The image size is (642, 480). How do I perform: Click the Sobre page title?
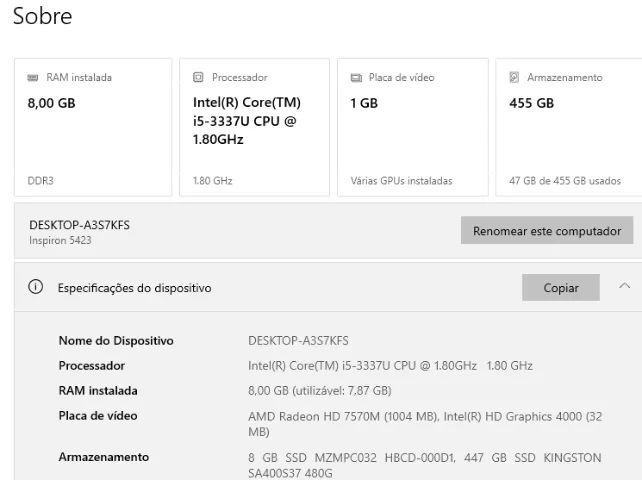[43, 16]
